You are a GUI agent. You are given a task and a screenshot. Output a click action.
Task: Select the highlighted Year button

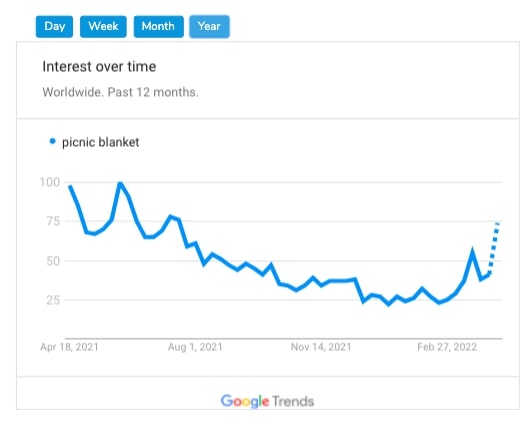(210, 26)
